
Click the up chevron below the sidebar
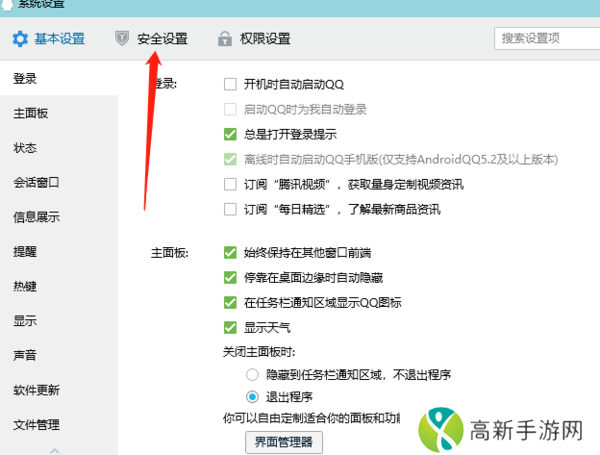[x=55, y=450]
